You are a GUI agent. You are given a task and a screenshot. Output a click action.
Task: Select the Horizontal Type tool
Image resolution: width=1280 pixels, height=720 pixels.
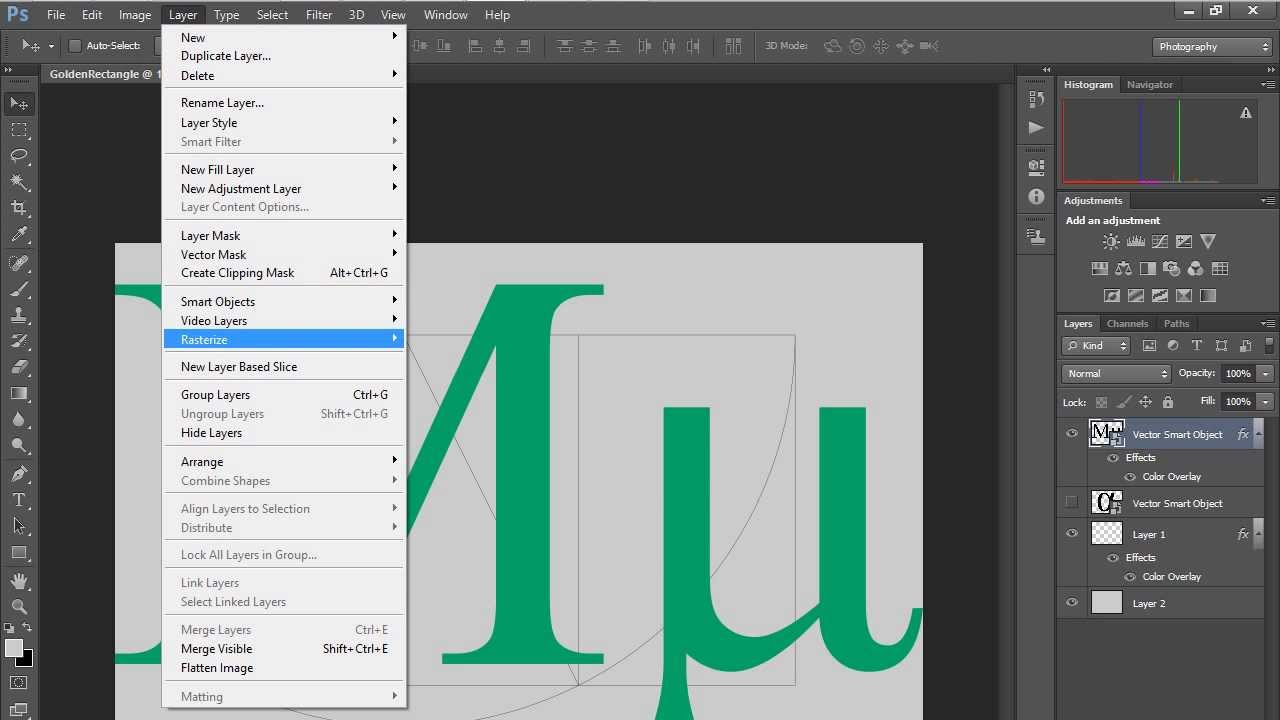[x=19, y=500]
